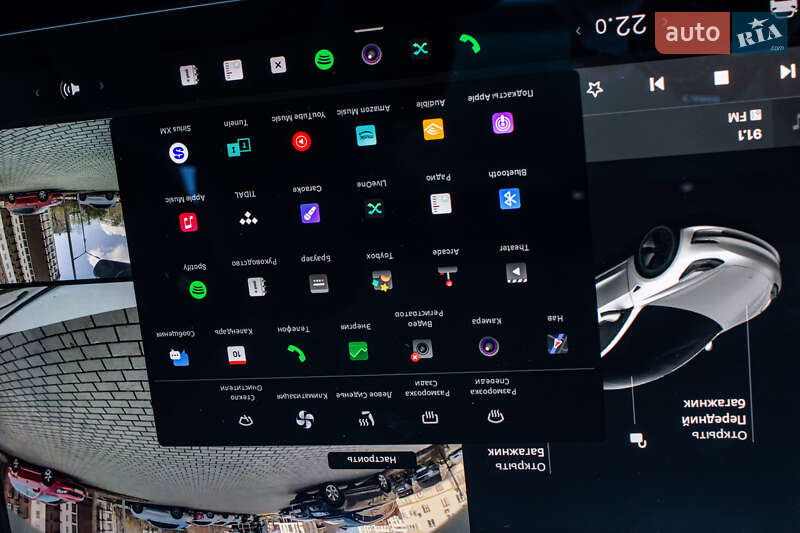Toggle the rear defrost
The image size is (800, 533).
430,417
